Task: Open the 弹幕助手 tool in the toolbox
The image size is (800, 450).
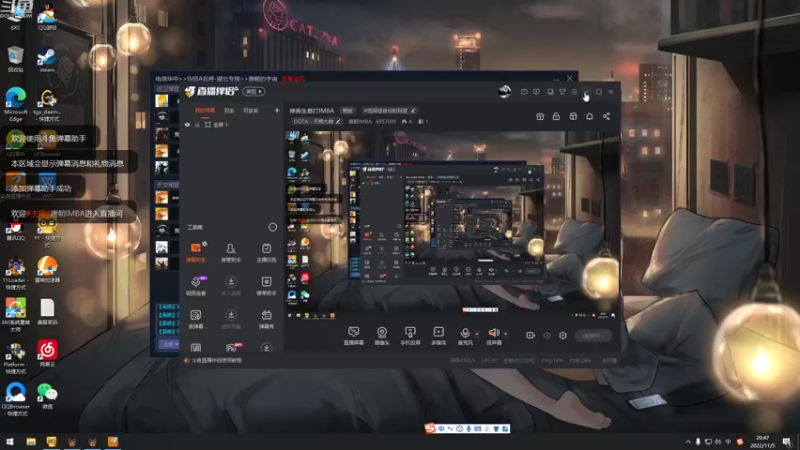Action: pyautogui.click(x=196, y=252)
